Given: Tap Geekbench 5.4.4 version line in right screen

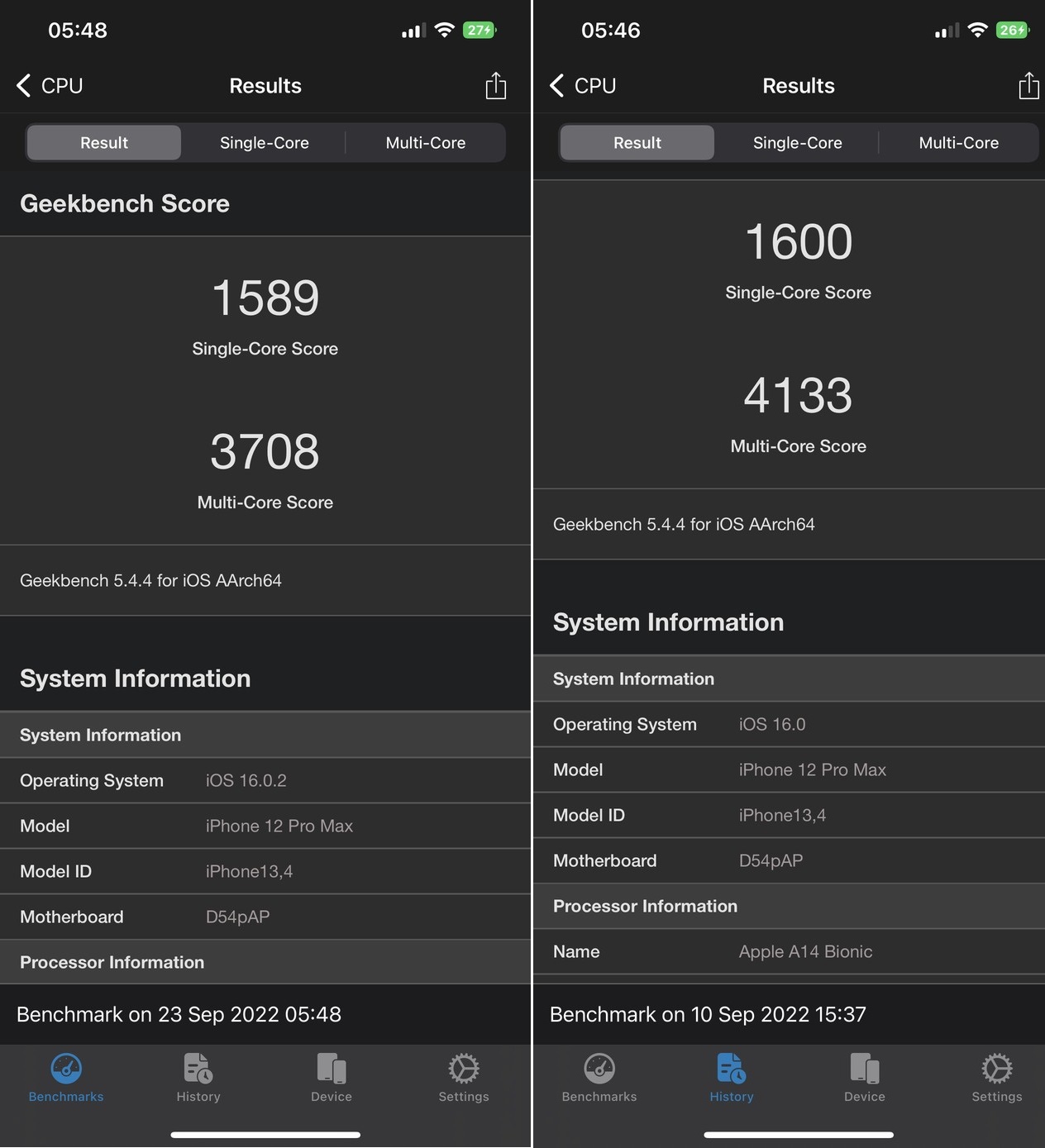Looking at the screenshot, I should point(684,524).
